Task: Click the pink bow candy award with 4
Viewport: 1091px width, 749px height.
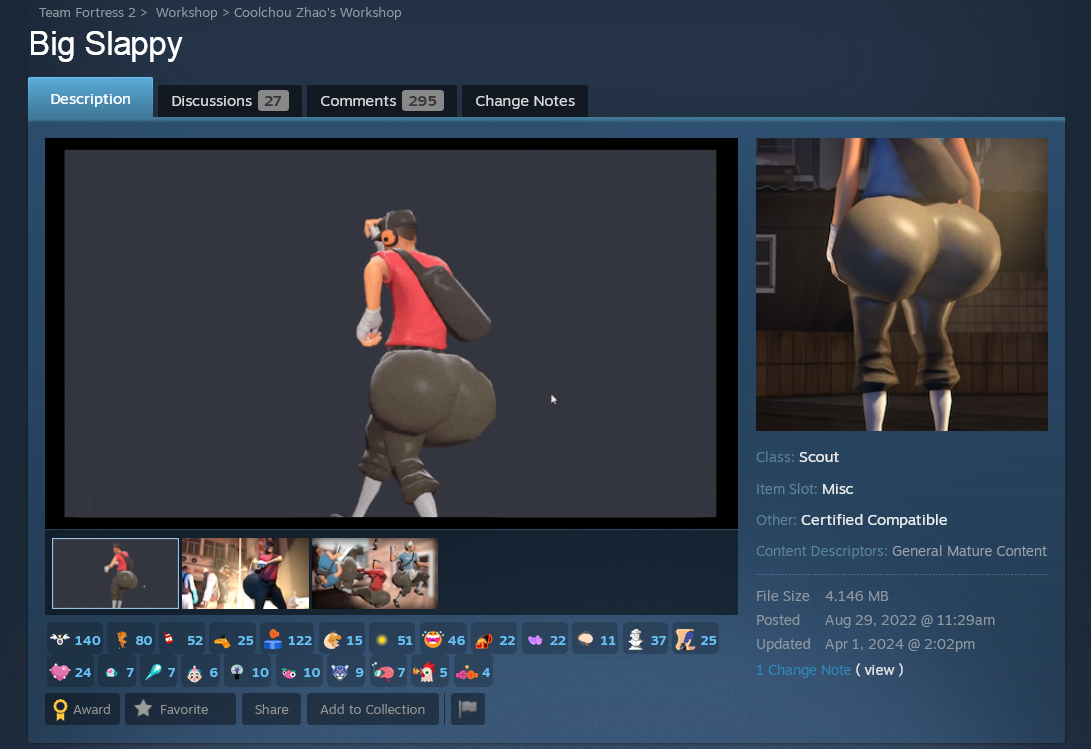Action: pyautogui.click(x=472, y=672)
